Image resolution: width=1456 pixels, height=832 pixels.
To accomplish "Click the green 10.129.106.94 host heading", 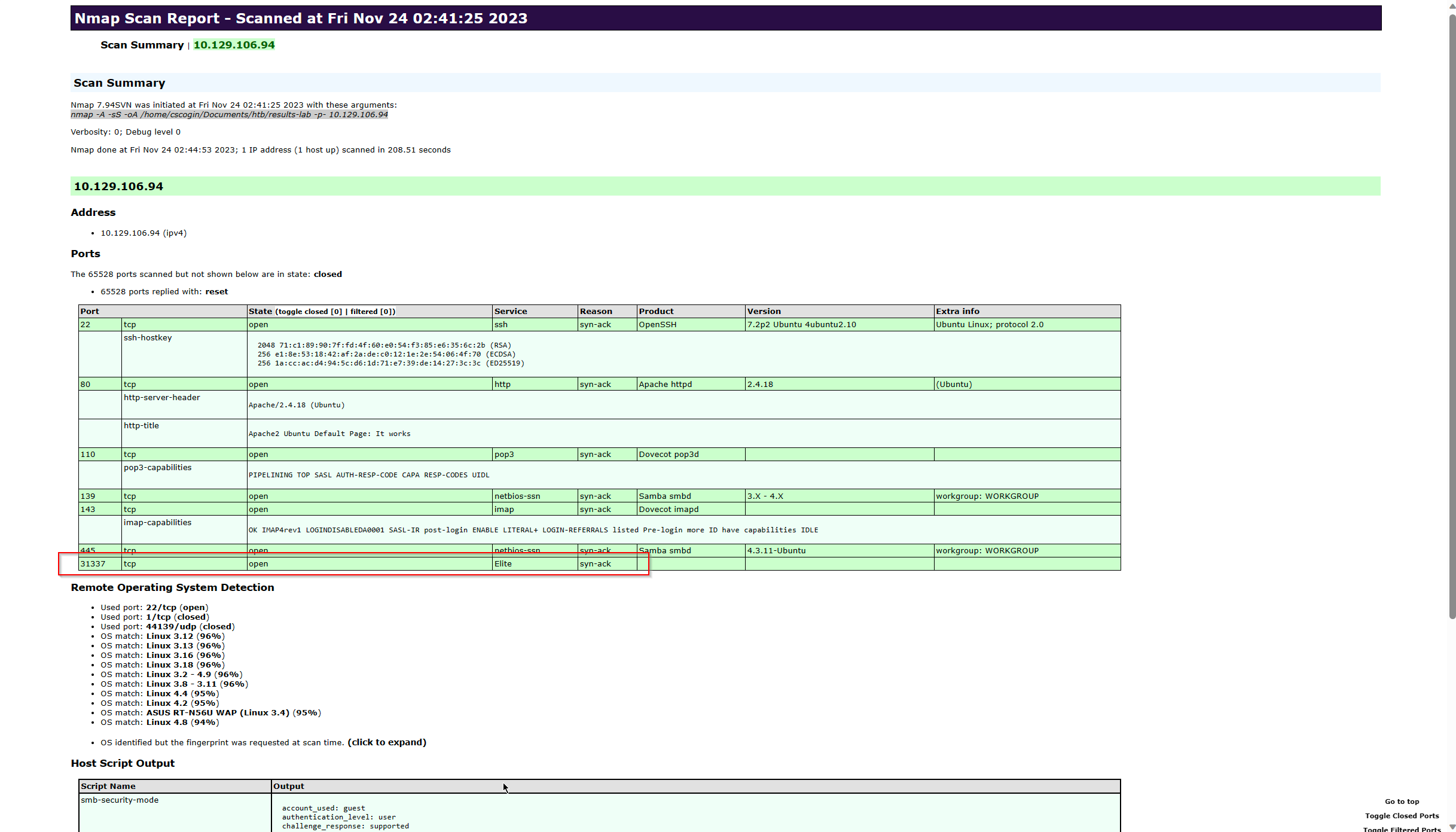I will (x=118, y=187).
